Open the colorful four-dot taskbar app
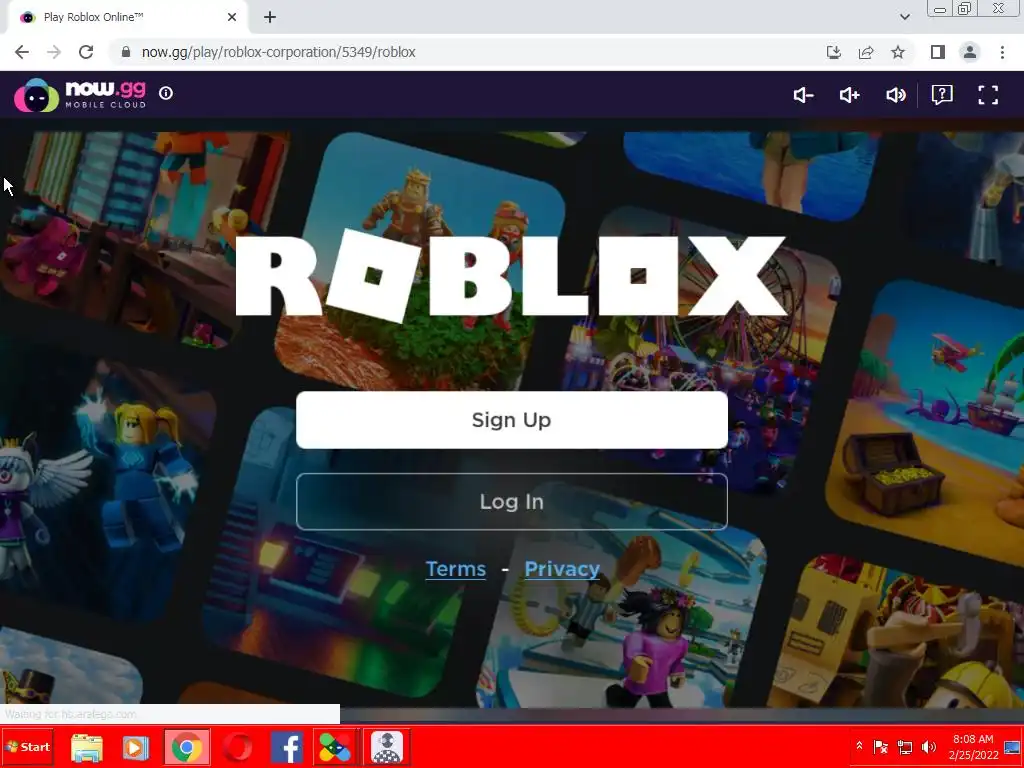This screenshot has height=768, width=1024. point(335,747)
